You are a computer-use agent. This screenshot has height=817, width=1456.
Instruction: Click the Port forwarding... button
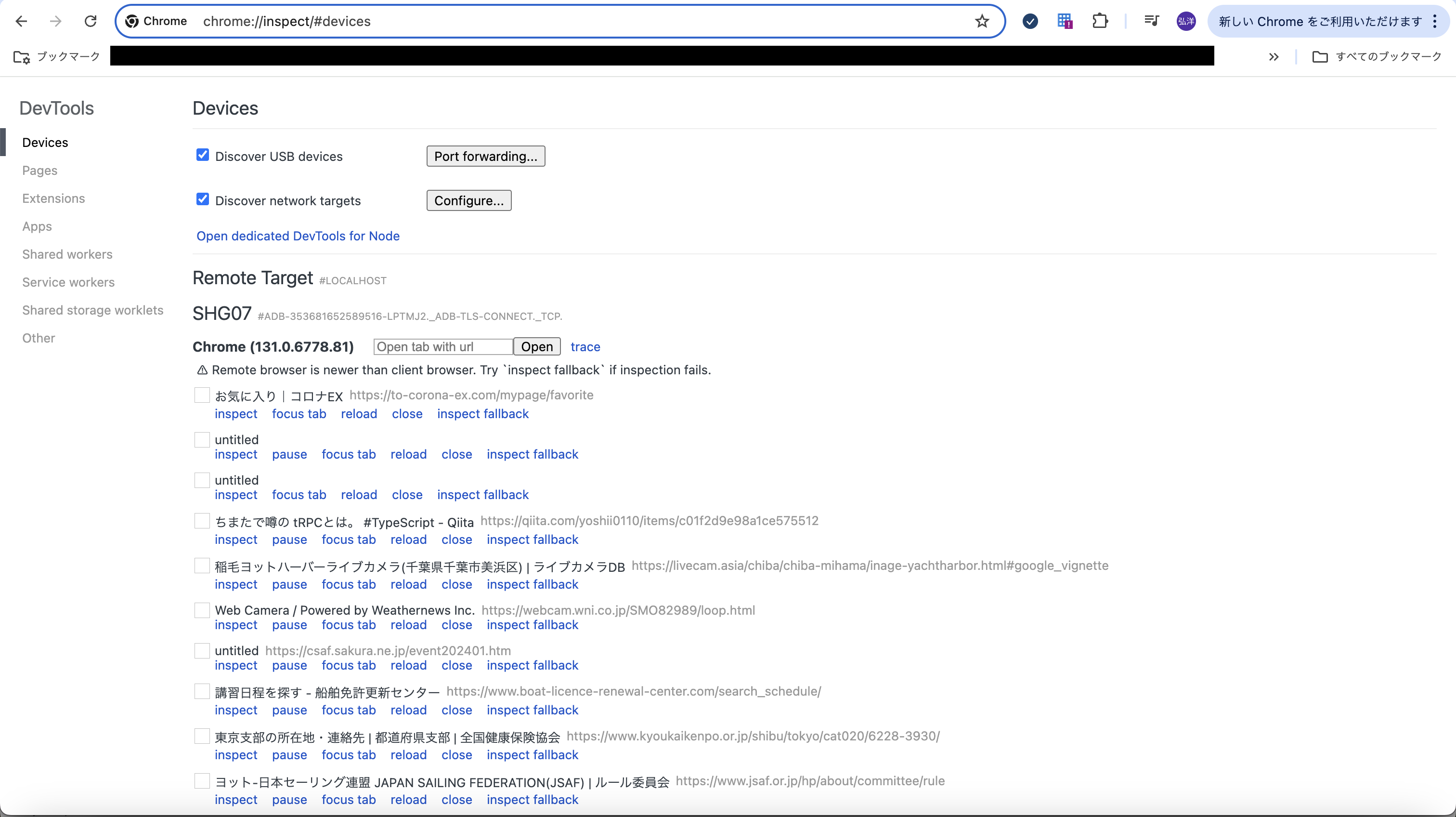click(x=485, y=156)
